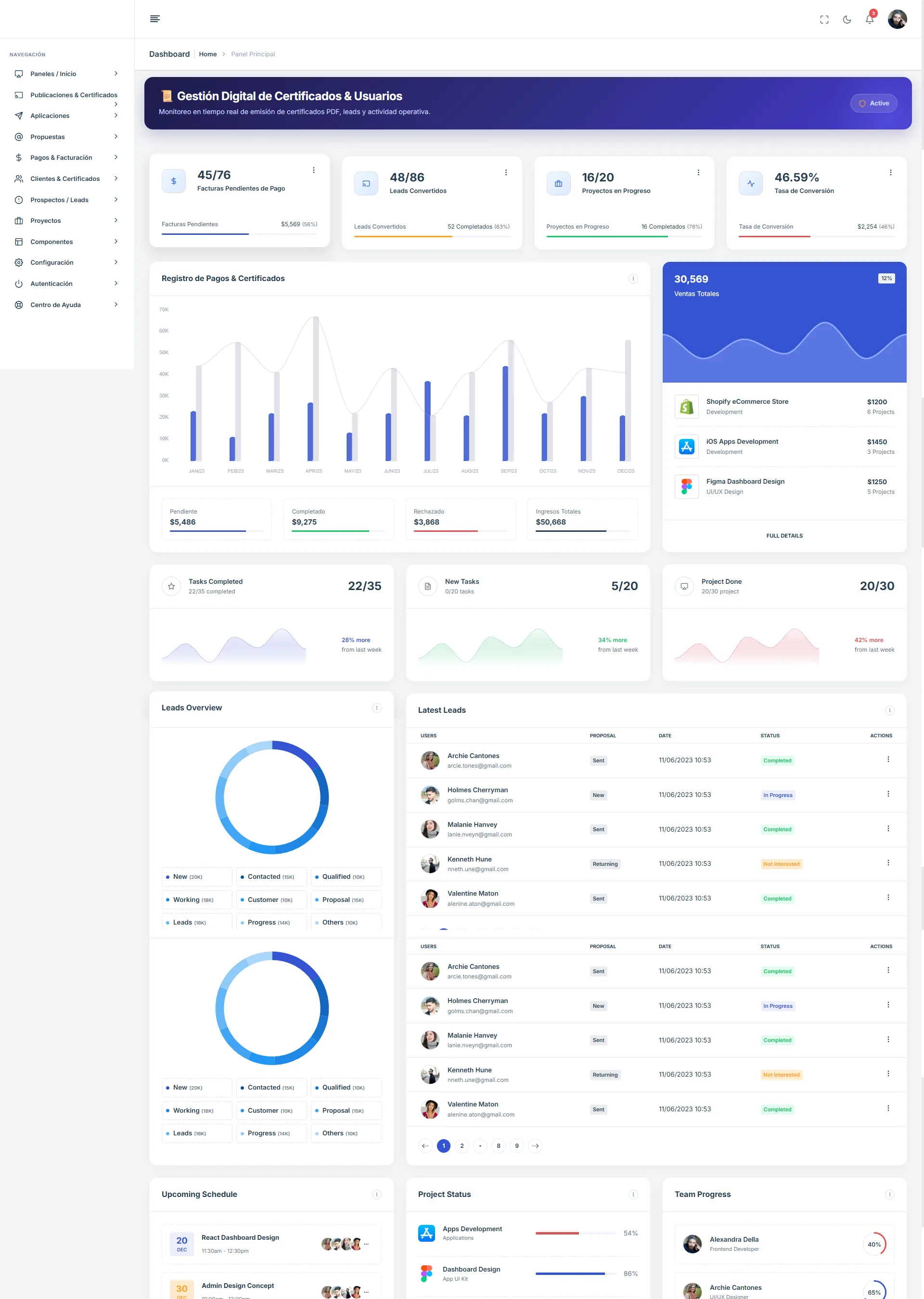Expand the Componentes chevron in the sidebar

pyautogui.click(x=116, y=241)
